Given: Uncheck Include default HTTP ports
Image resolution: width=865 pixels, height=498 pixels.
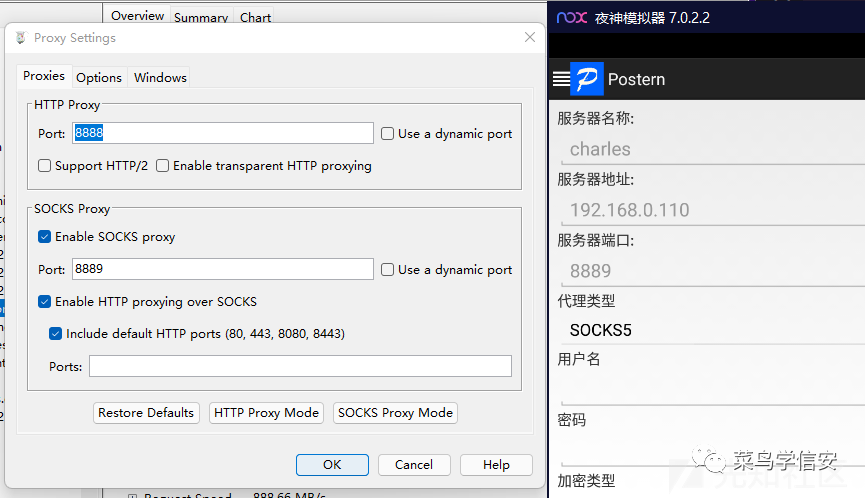Looking at the screenshot, I should [55, 334].
